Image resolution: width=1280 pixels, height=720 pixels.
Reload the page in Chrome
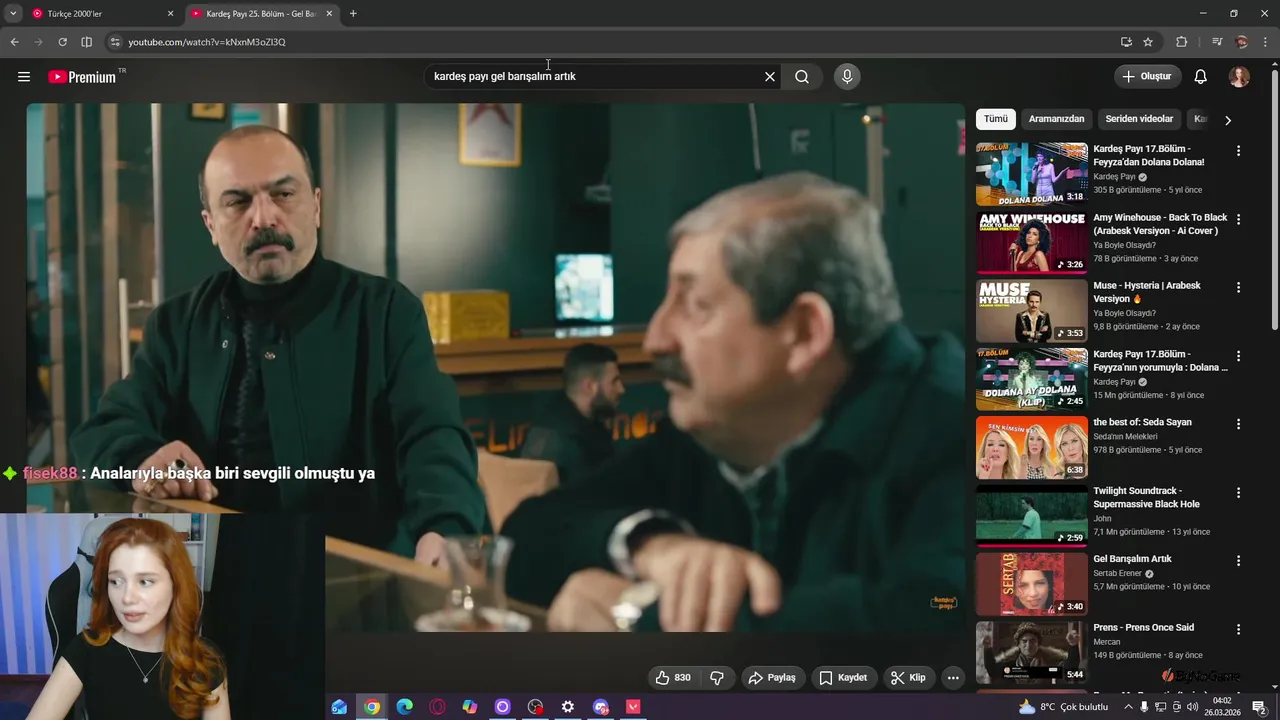click(62, 42)
